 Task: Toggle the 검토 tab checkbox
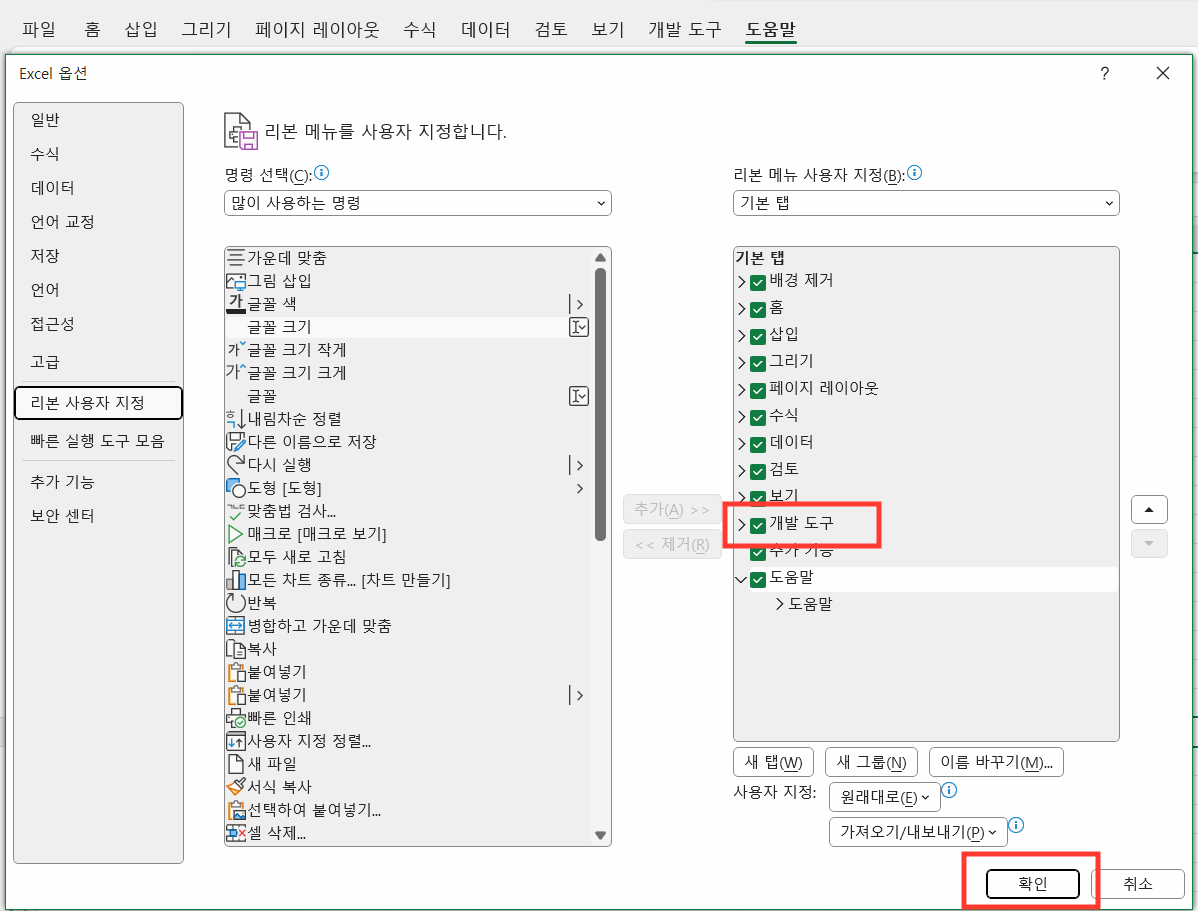click(758, 471)
